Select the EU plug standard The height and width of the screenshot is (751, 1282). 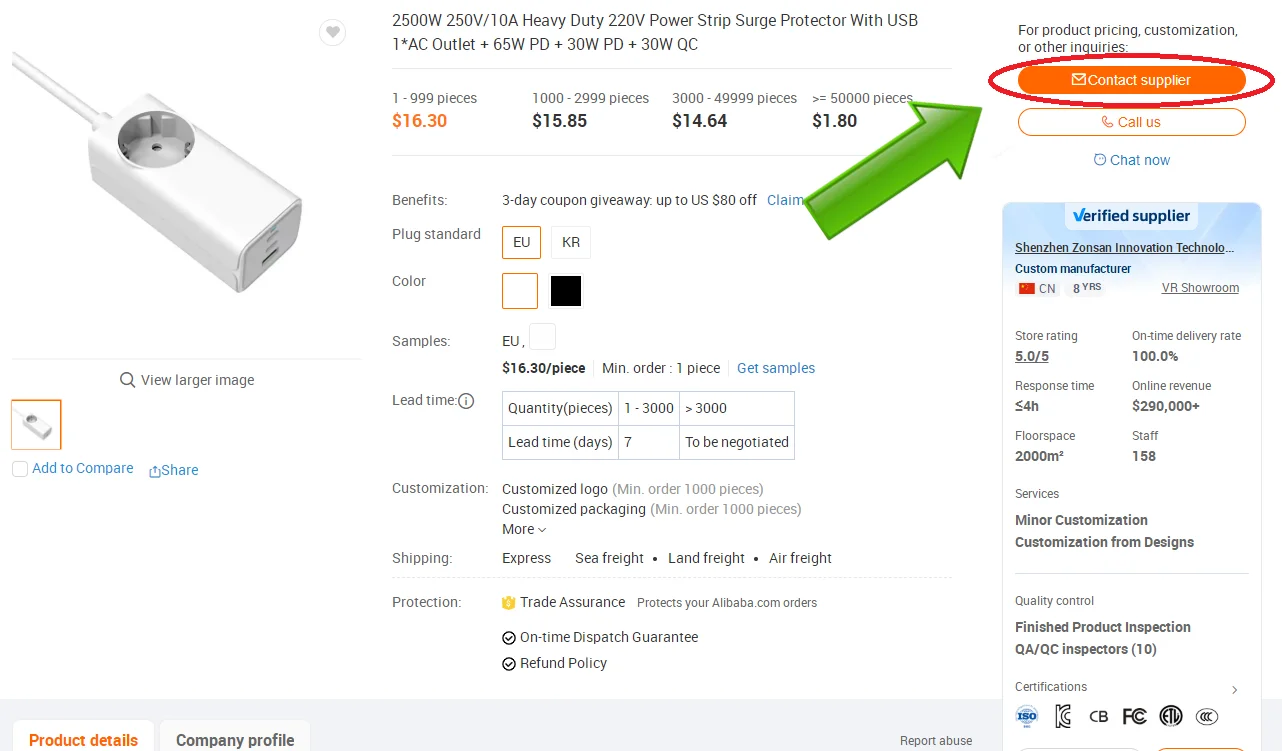521,242
